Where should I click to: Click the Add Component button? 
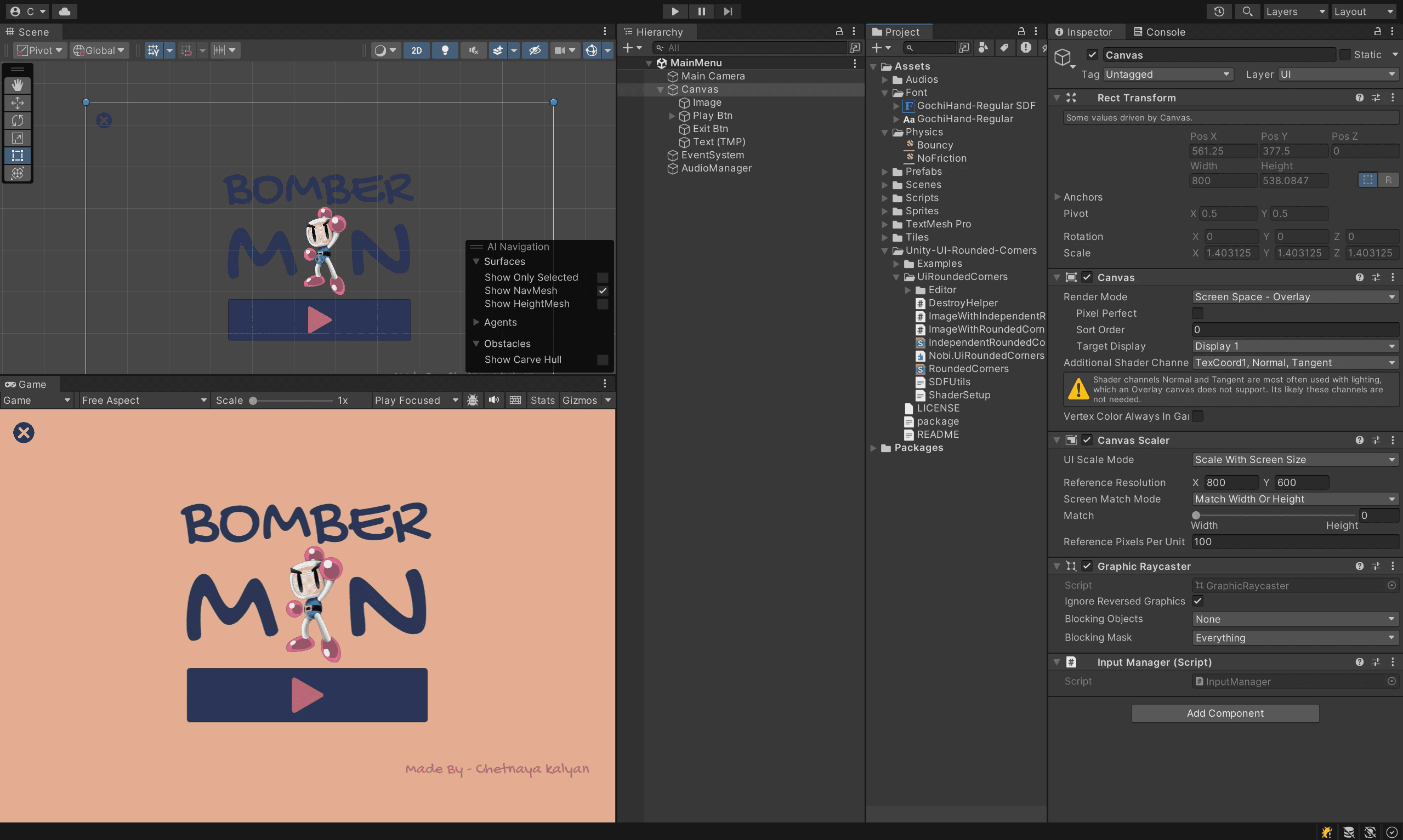(x=1225, y=713)
